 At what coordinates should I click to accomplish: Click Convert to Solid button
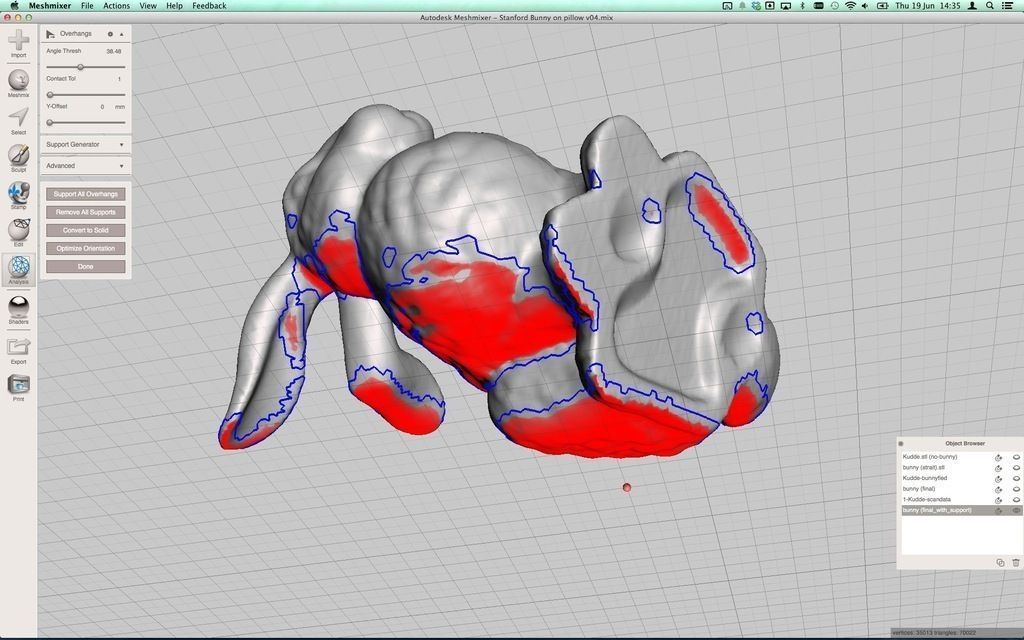click(x=86, y=231)
